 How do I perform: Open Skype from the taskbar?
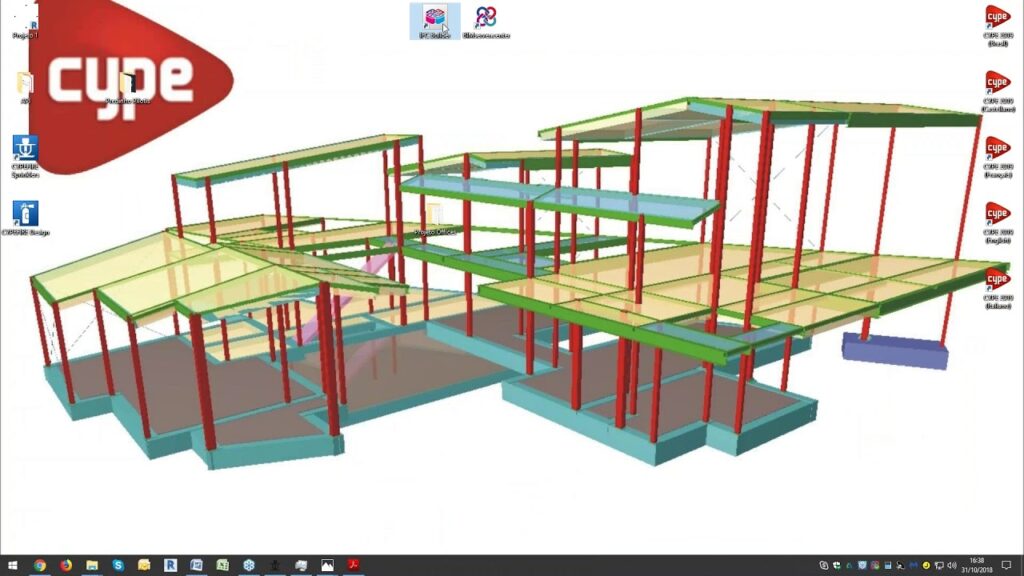point(118,565)
